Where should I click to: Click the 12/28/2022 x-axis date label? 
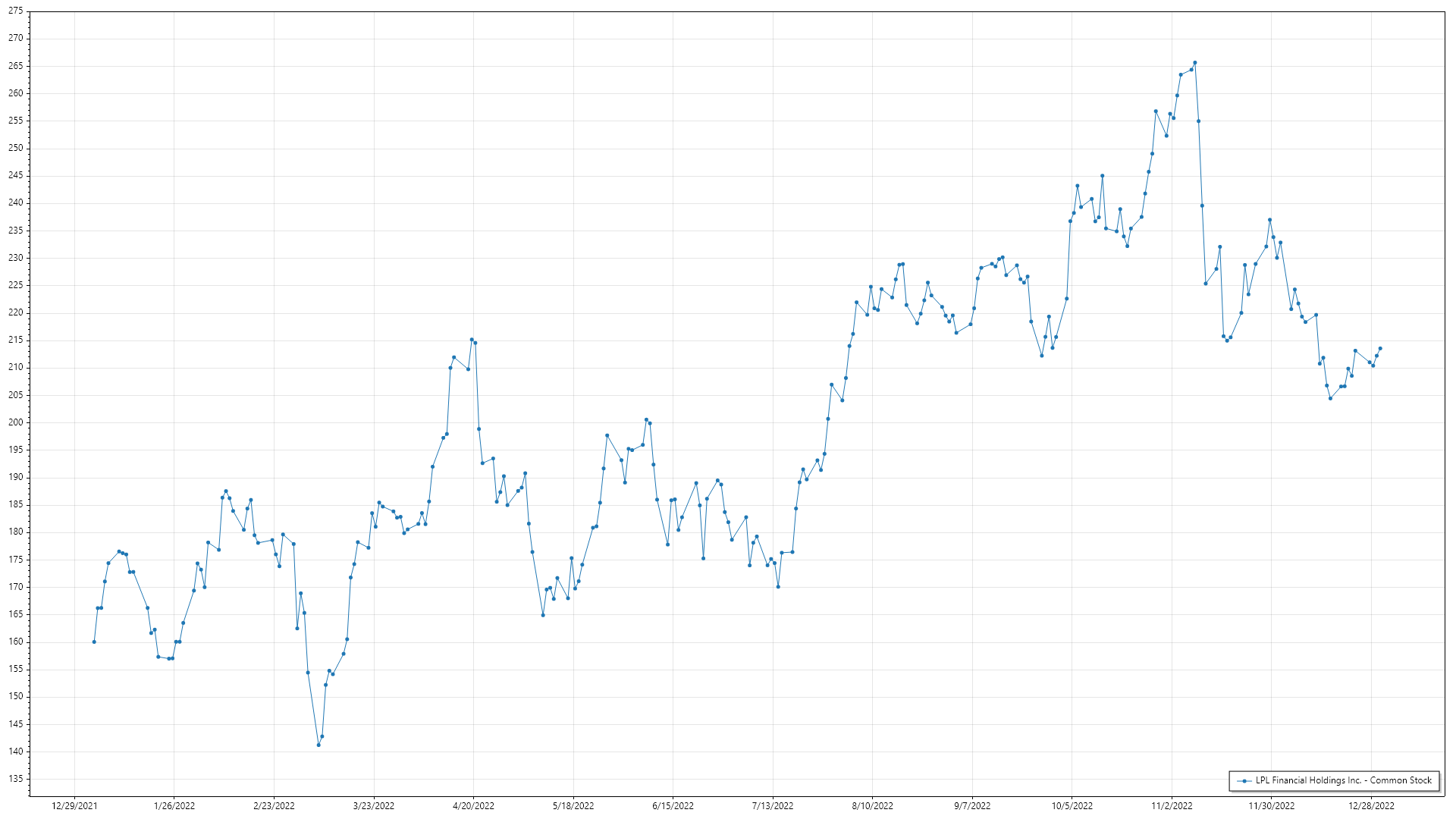tap(1371, 806)
